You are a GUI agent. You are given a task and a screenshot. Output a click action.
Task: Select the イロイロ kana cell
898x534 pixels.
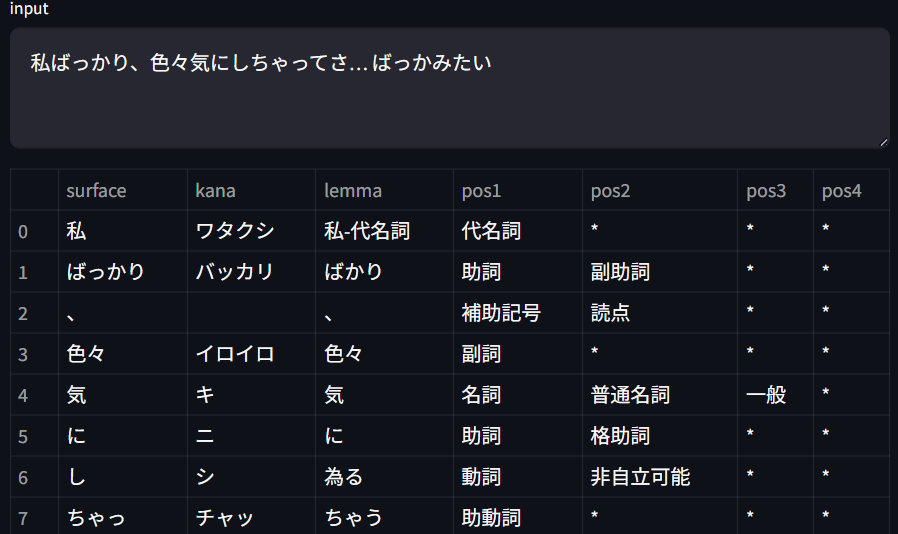tap(251, 354)
